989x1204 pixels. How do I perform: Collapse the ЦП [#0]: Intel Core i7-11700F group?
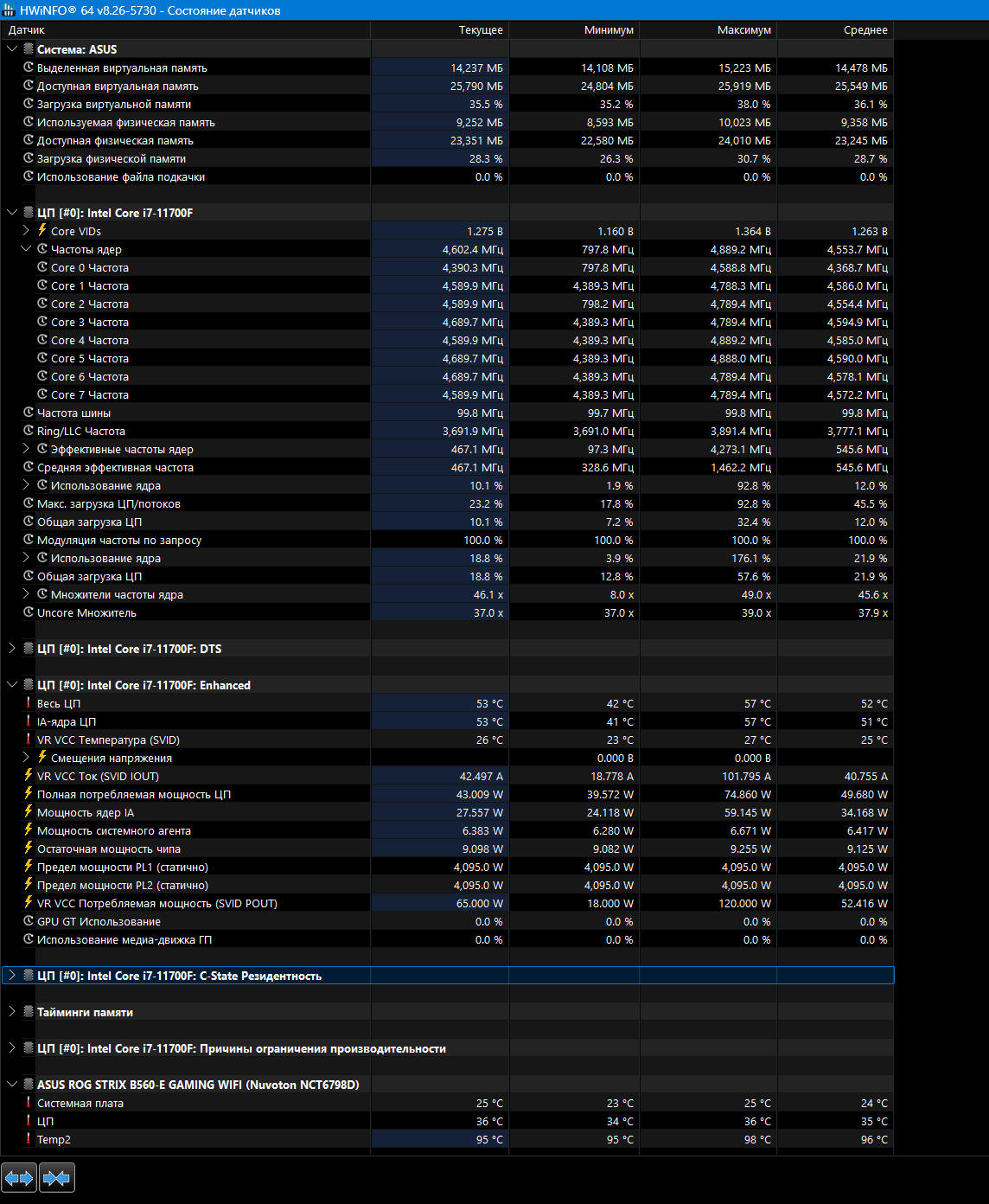click(12, 213)
